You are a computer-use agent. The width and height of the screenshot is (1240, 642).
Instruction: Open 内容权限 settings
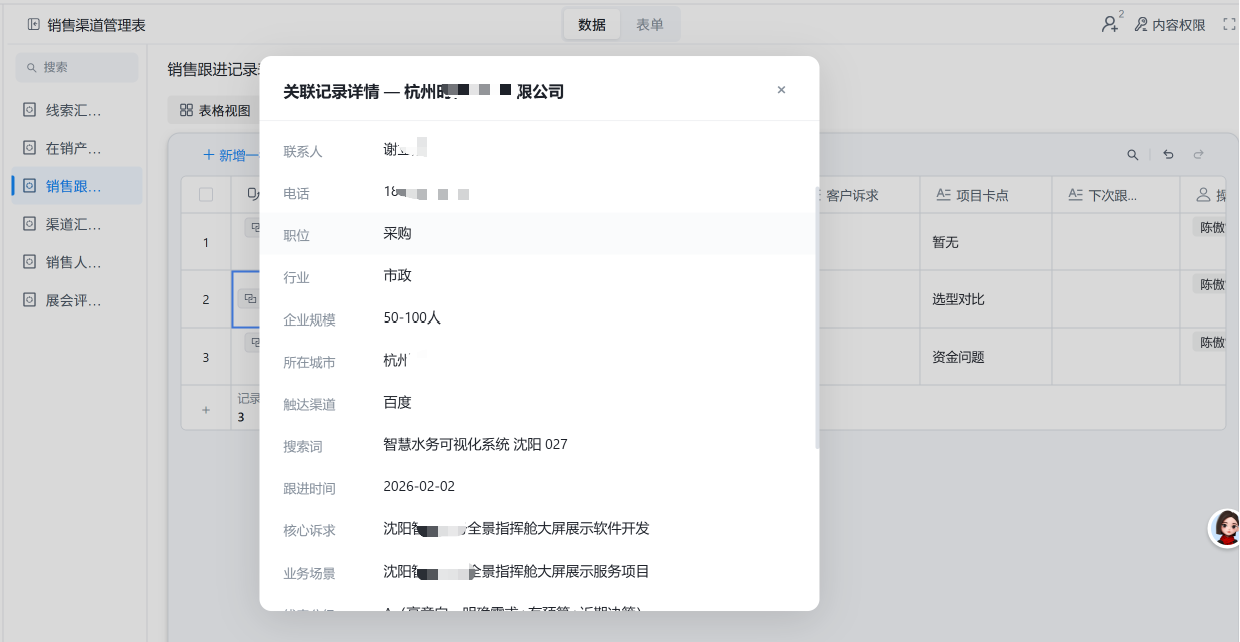point(1170,25)
